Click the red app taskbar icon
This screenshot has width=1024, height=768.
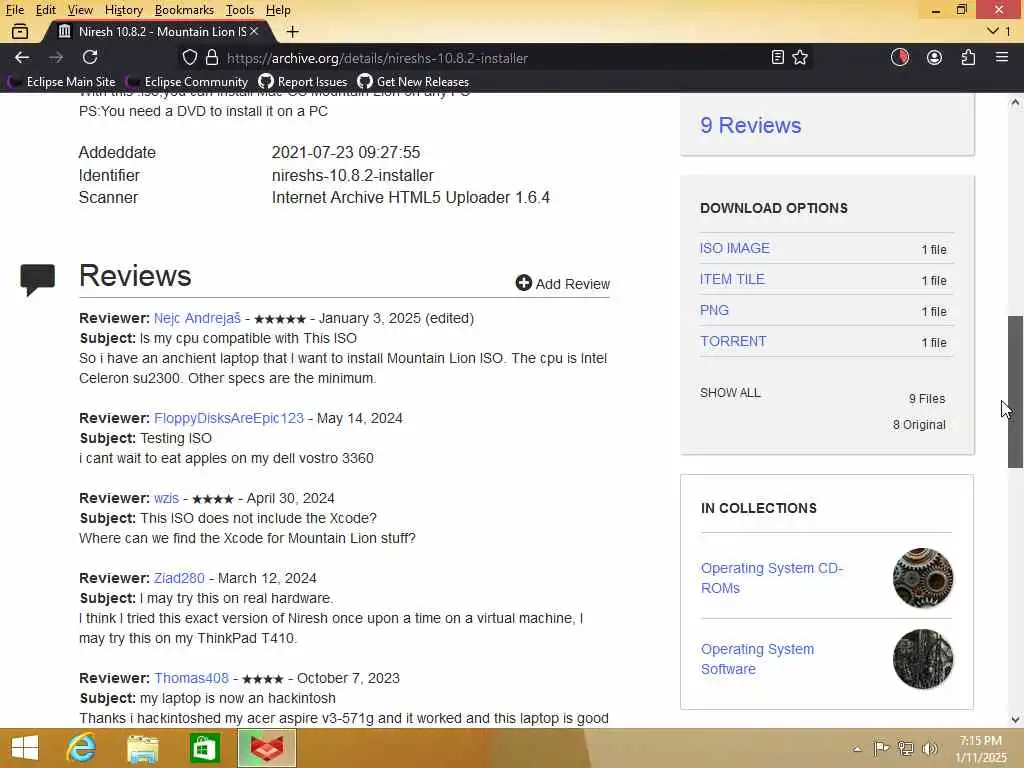(267, 748)
